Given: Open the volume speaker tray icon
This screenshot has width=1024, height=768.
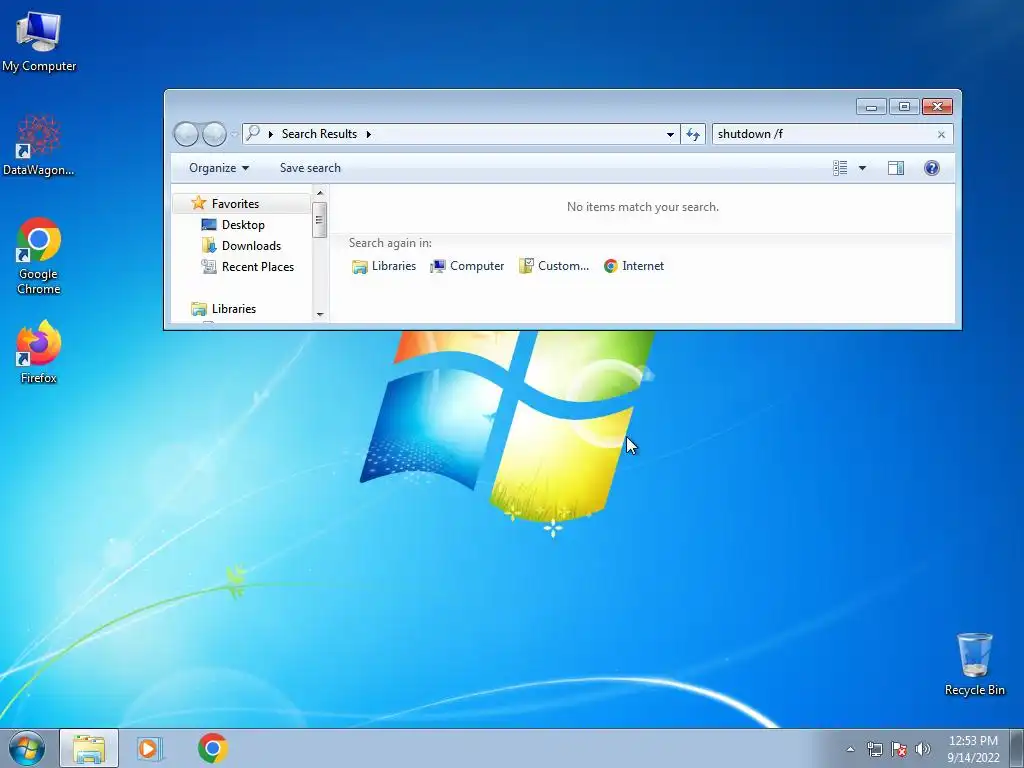Looking at the screenshot, I should coord(922,749).
